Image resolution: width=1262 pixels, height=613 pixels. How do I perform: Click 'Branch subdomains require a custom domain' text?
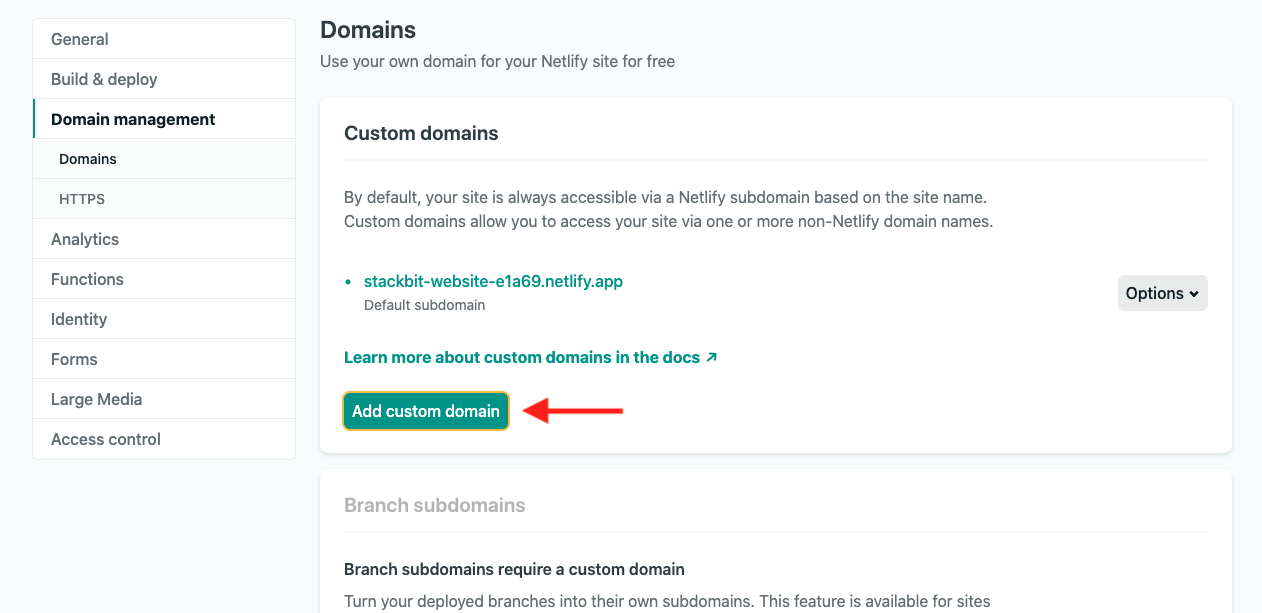pos(514,569)
